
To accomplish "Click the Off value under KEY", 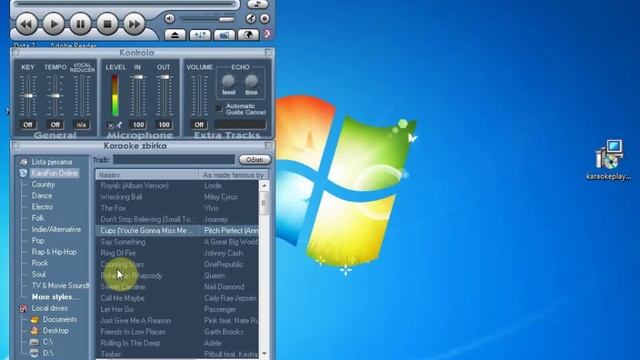I will coord(28,124).
